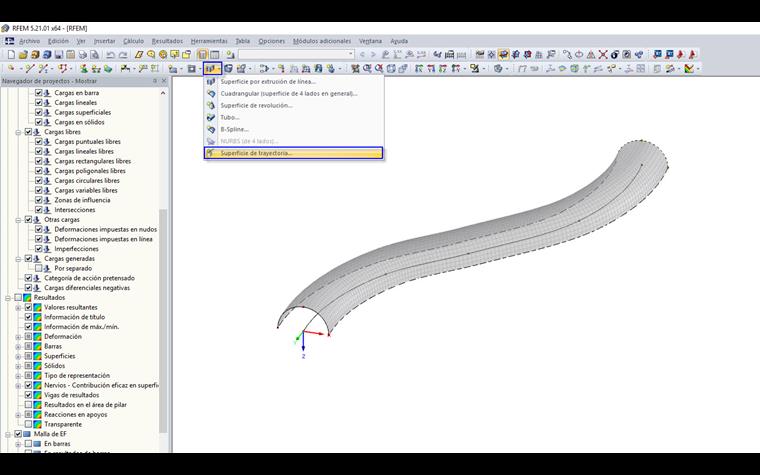Click the grey table icon beside the orange one
Viewport: 760px width, 475px height.
[214, 55]
